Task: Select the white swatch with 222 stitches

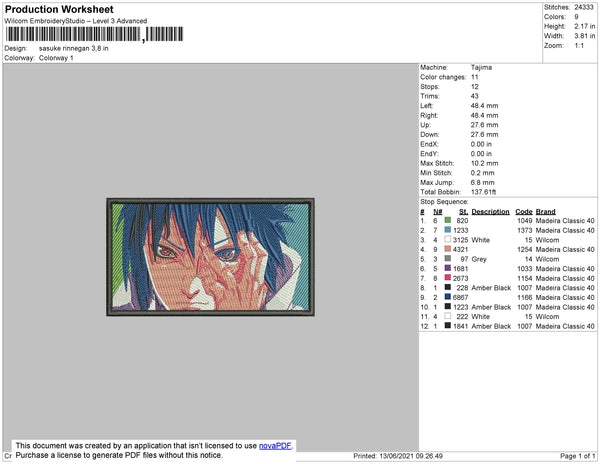Action: click(448, 316)
